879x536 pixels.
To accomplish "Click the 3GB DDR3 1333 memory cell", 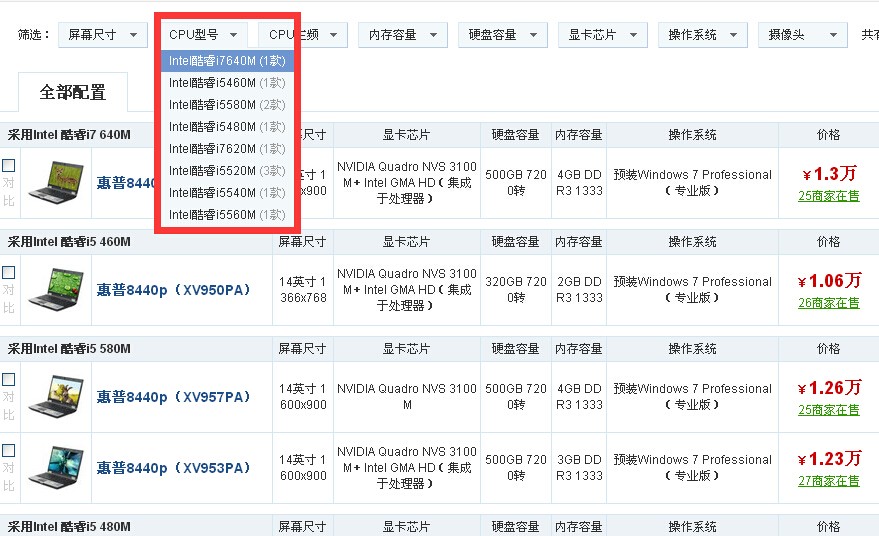I will [579, 468].
